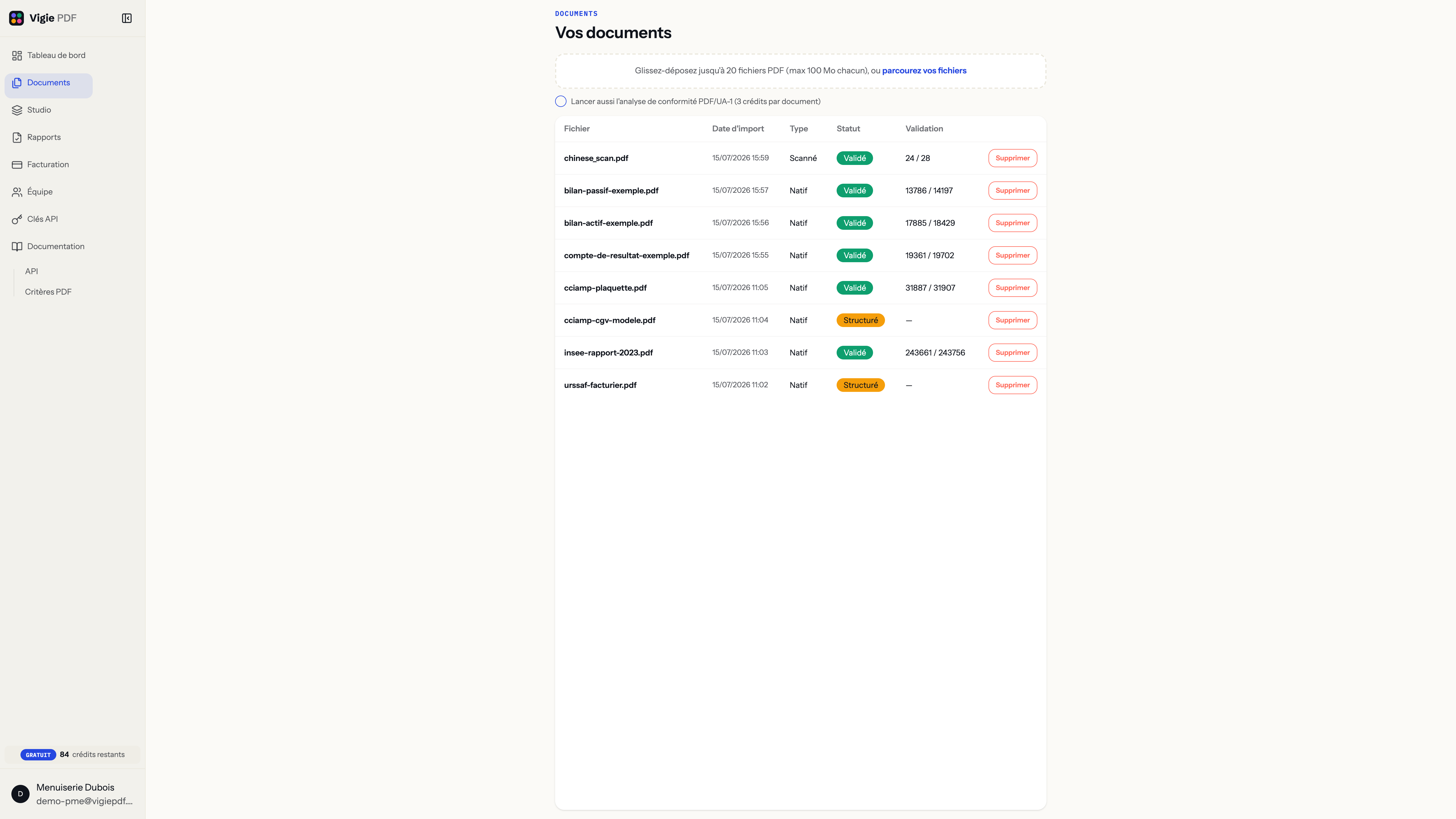
Task: Click the user avatar circle labeled D
Action: click(x=20, y=794)
